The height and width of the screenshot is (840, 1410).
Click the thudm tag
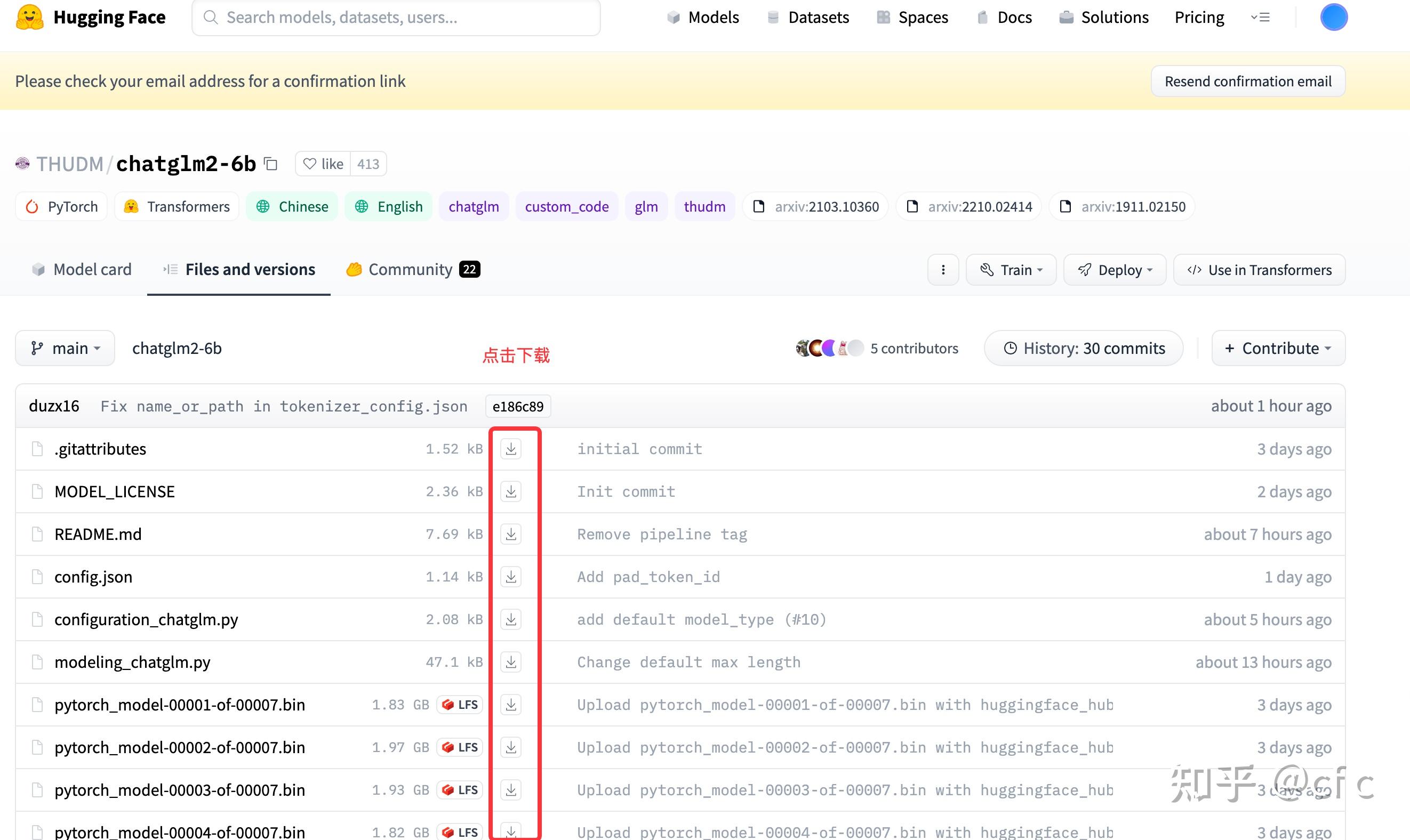[x=704, y=207]
